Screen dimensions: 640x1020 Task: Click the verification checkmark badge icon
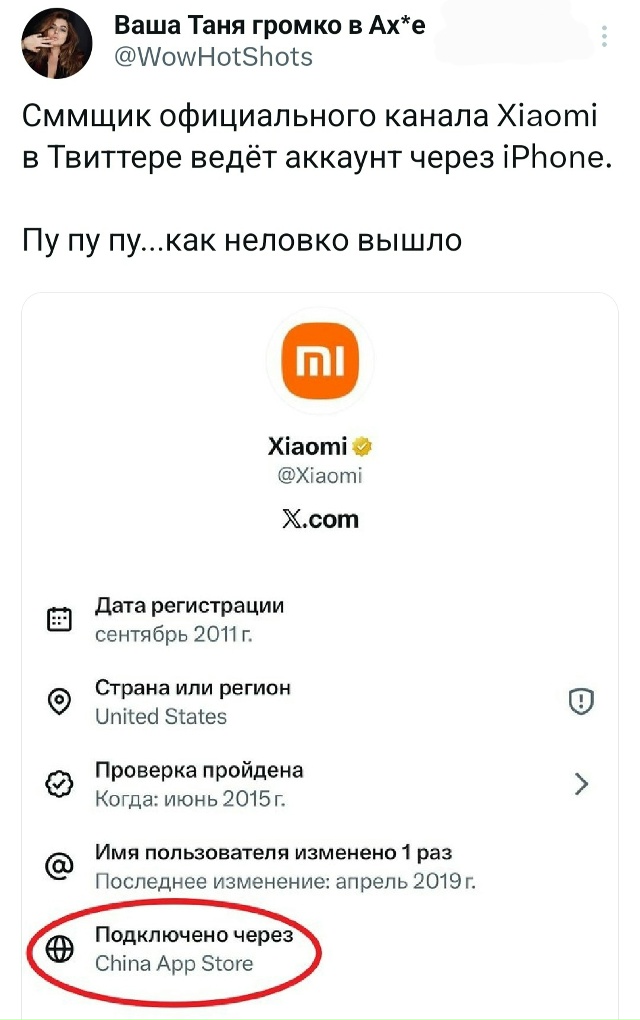(60, 784)
